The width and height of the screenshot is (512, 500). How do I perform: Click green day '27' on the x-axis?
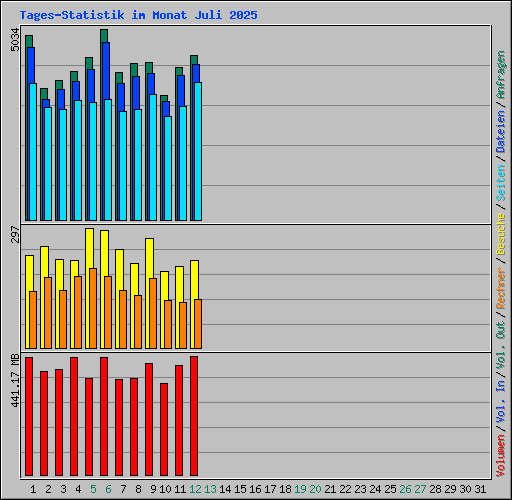[420, 489]
